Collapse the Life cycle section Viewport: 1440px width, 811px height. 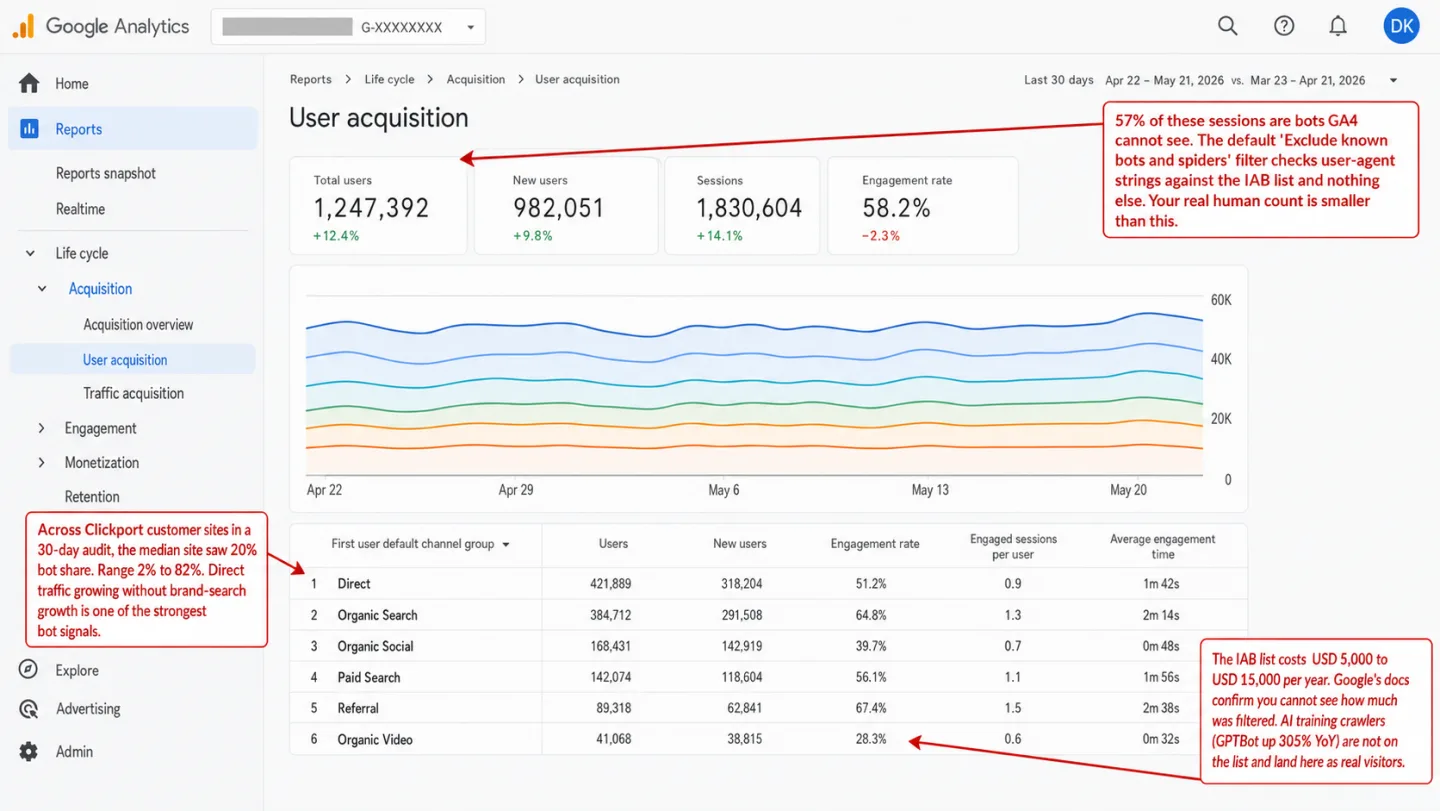pyautogui.click(x=31, y=254)
